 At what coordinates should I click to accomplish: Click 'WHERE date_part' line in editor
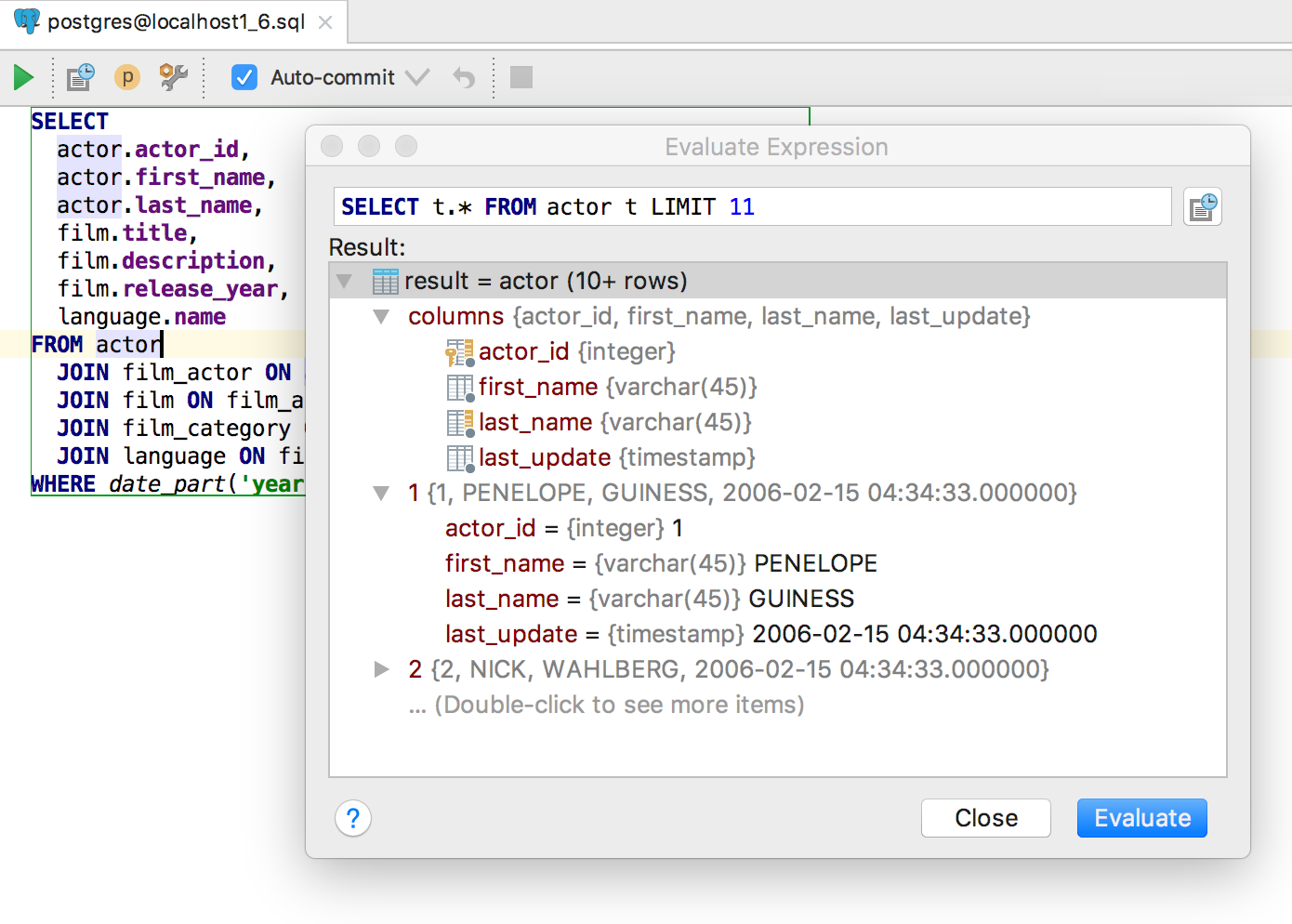(x=167, y=484)
